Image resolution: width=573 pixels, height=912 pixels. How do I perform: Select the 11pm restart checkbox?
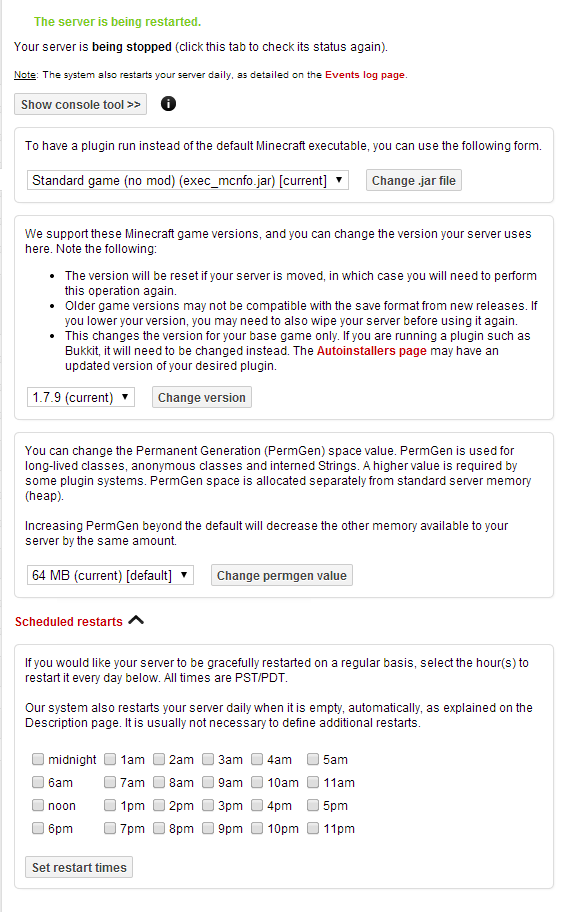(313, 828)
